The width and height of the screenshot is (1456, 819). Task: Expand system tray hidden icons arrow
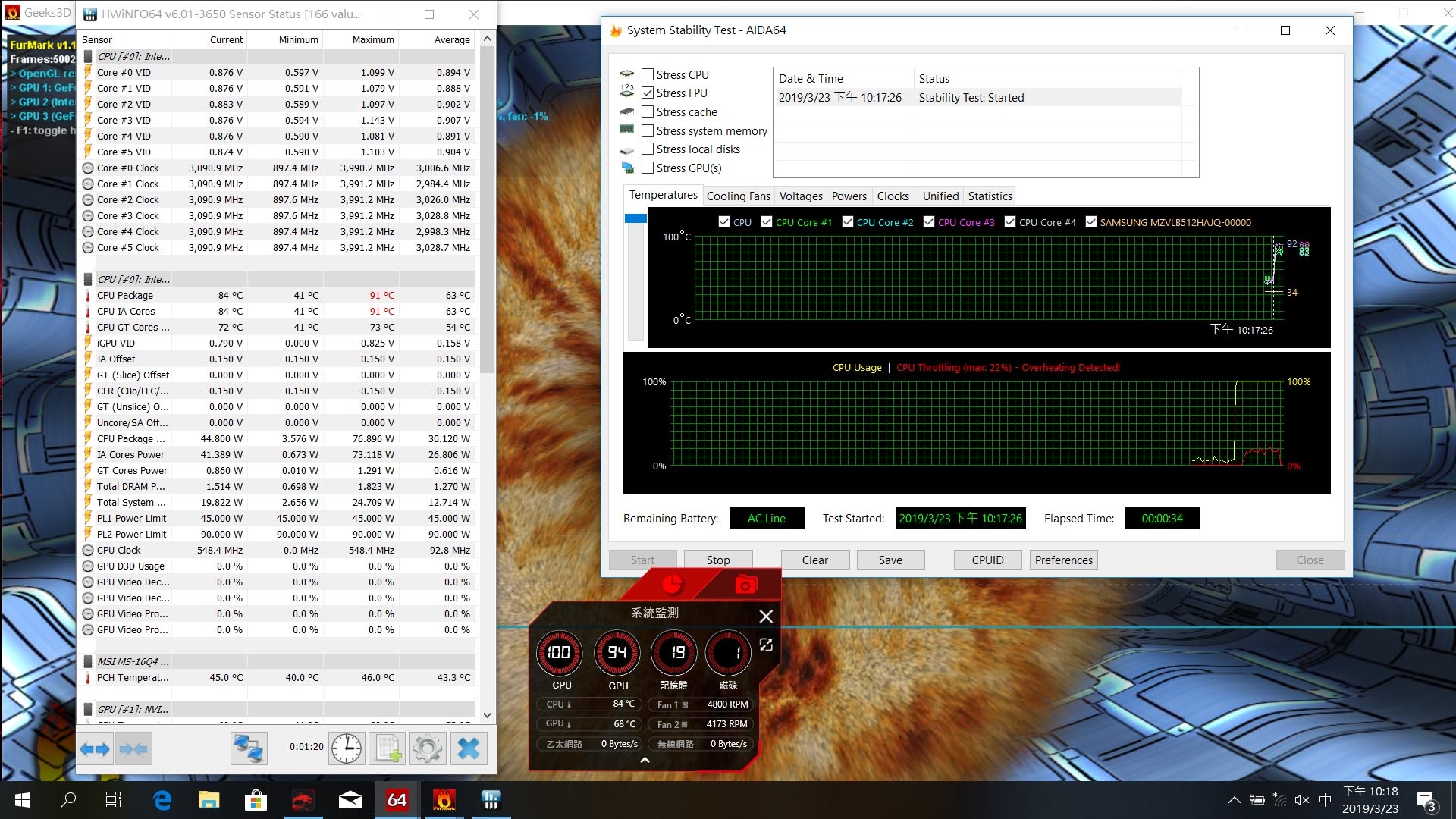pyautogui.click(x=1234, y=800)
